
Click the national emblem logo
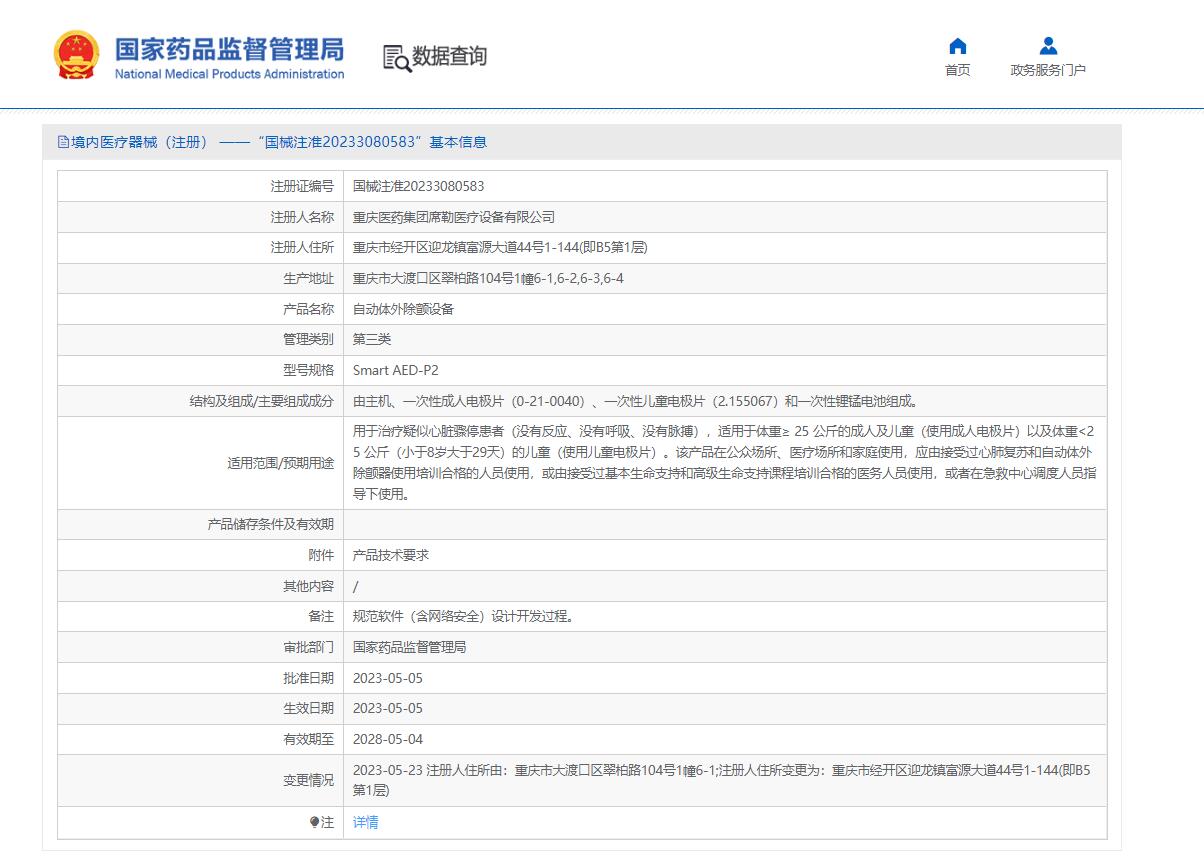(x=77, y=55)
